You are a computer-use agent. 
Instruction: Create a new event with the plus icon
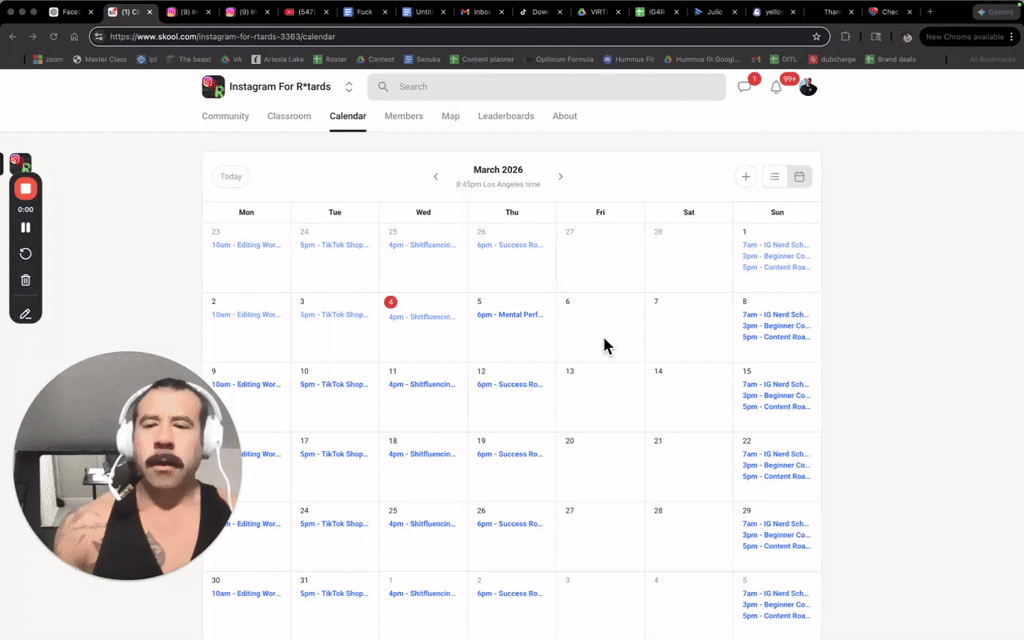pyautogui.click(x=746, y=176)
